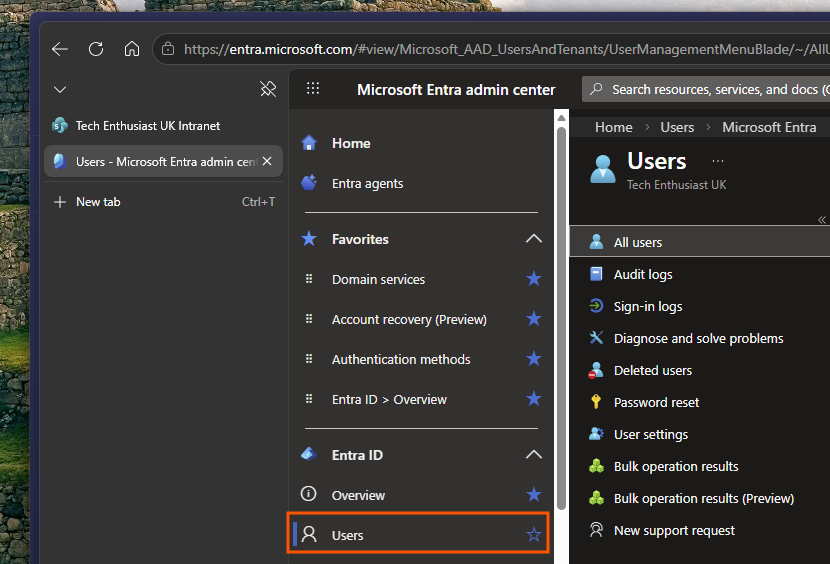Toggle the Authentication methods star
Image resolution: width=830 pixels, height=564 pixels.
click(x=534, y=359)
